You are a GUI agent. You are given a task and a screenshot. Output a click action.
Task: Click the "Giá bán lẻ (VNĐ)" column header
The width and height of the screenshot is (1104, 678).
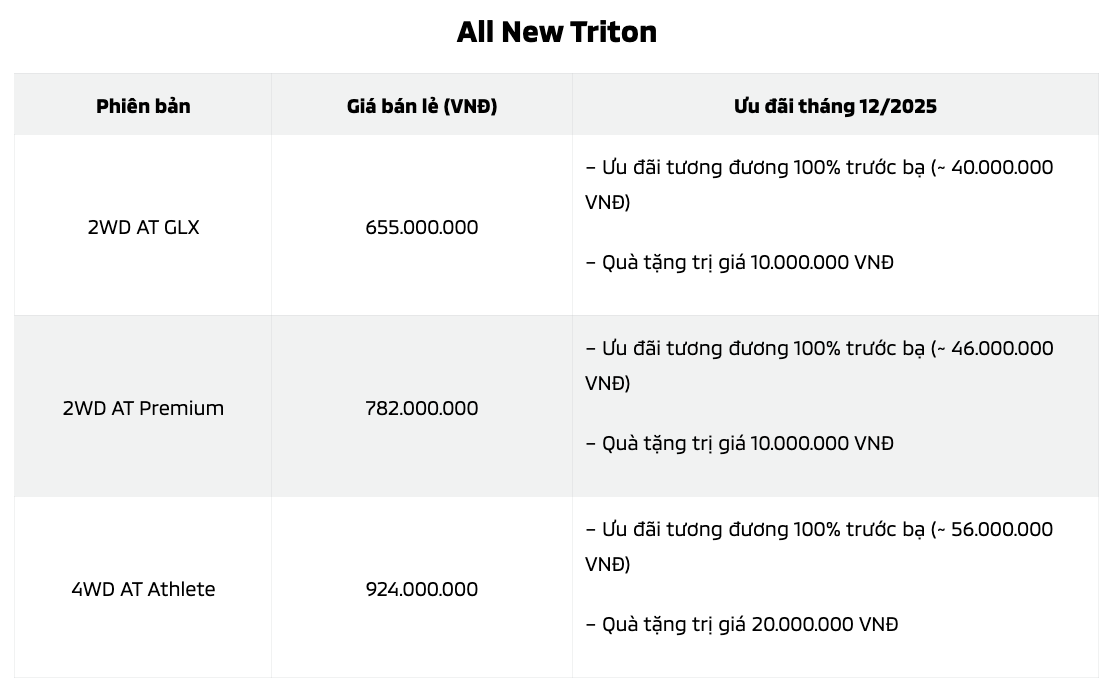tap(421, 106)
